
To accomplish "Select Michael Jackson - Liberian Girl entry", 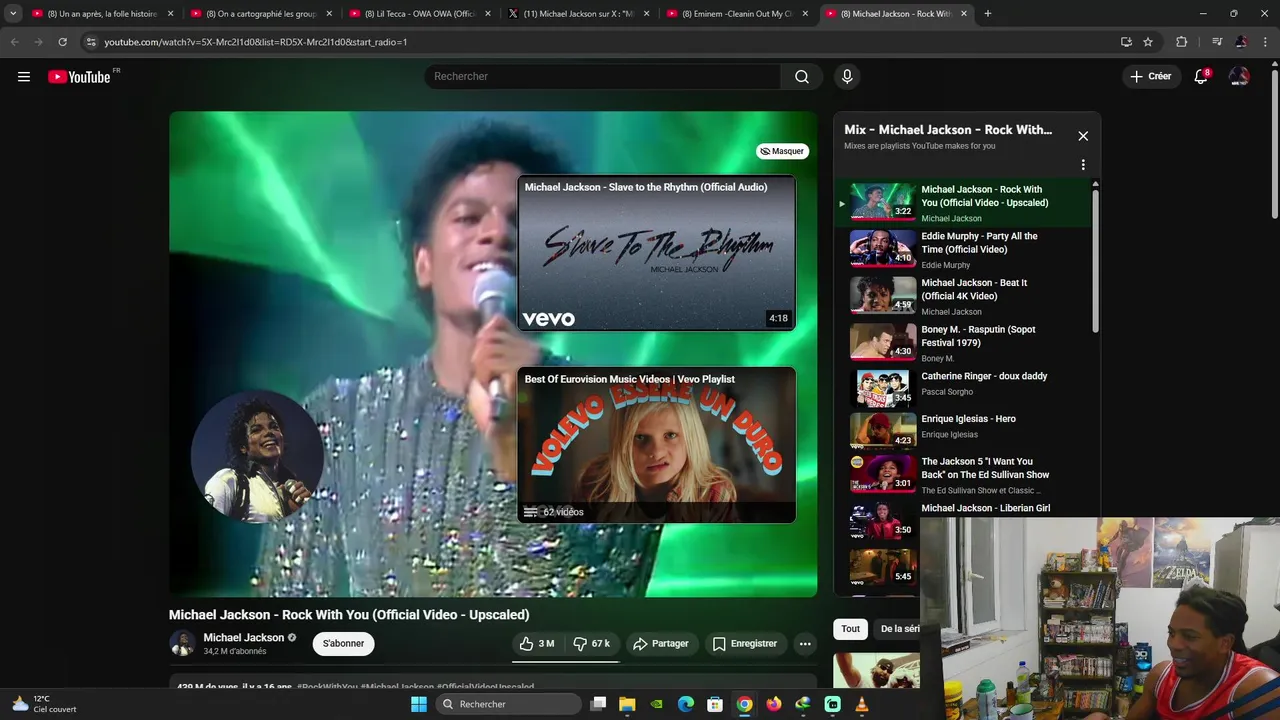I will [x=964, y=519].
